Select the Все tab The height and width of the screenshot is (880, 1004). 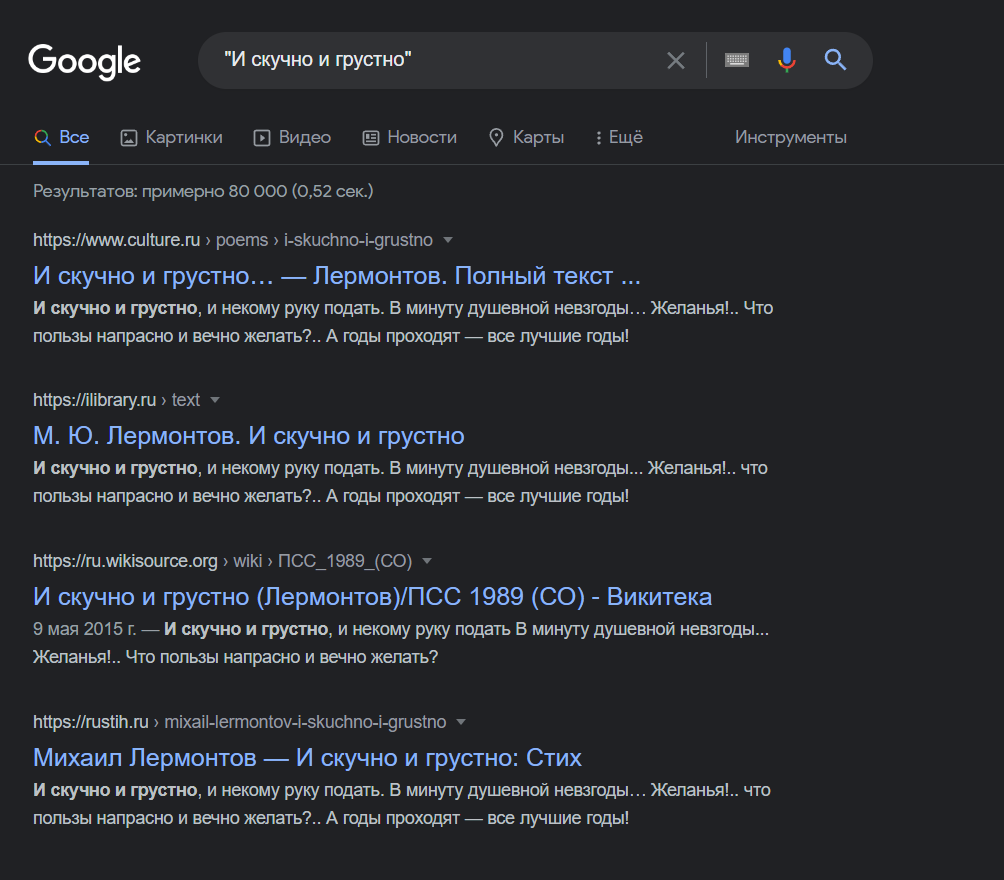tap(61, 137)
